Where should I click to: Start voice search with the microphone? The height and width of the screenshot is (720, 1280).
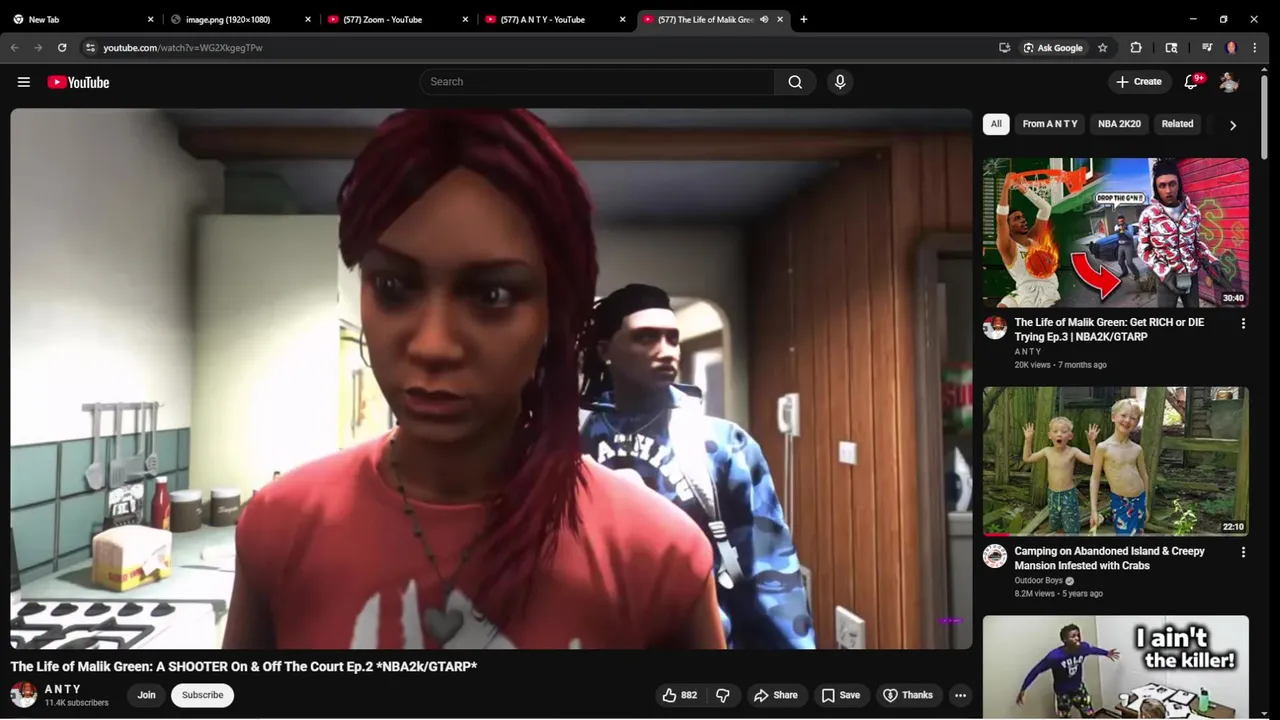(840, 82)
